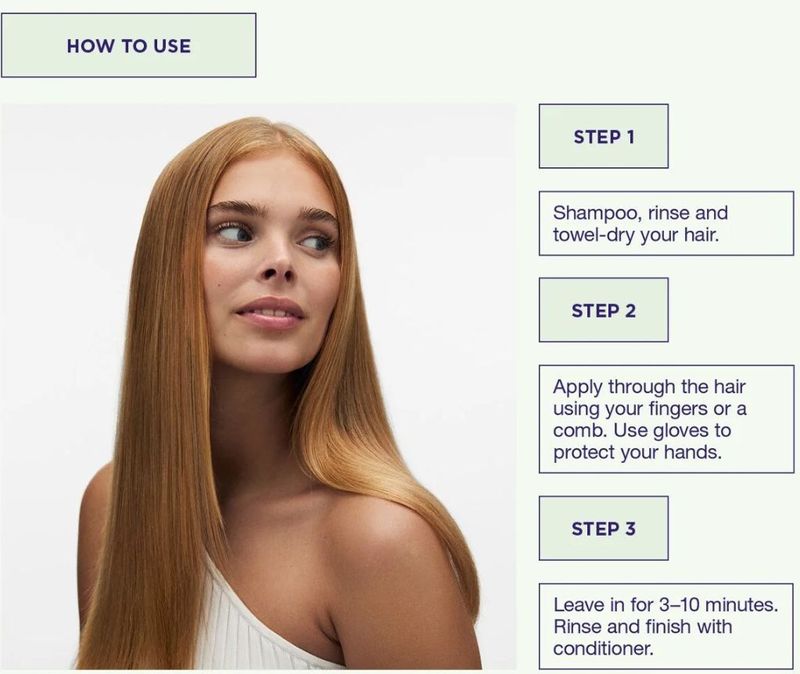Click the word 'conditioner.' in step three
Image resolution: width=800 pixels, height=674 pixels.
pyautogui.click(x=603, y=648)
